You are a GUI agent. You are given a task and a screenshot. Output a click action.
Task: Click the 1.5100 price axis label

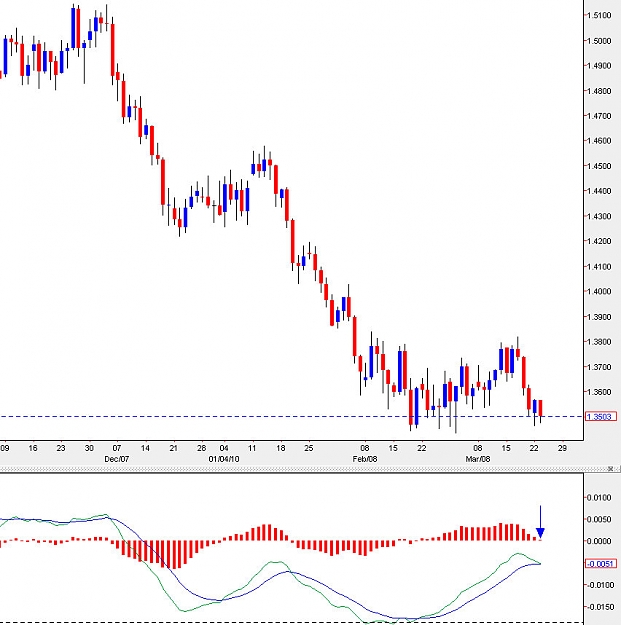click(x=599, y=16)
